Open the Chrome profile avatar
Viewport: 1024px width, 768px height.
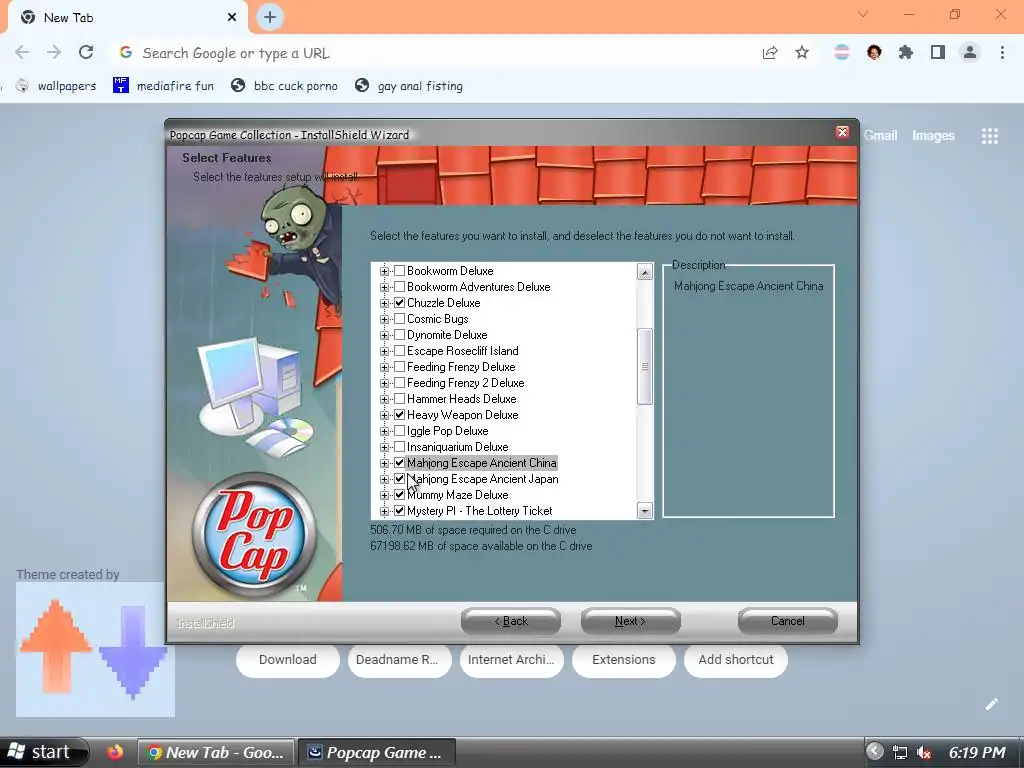point(970,53)
